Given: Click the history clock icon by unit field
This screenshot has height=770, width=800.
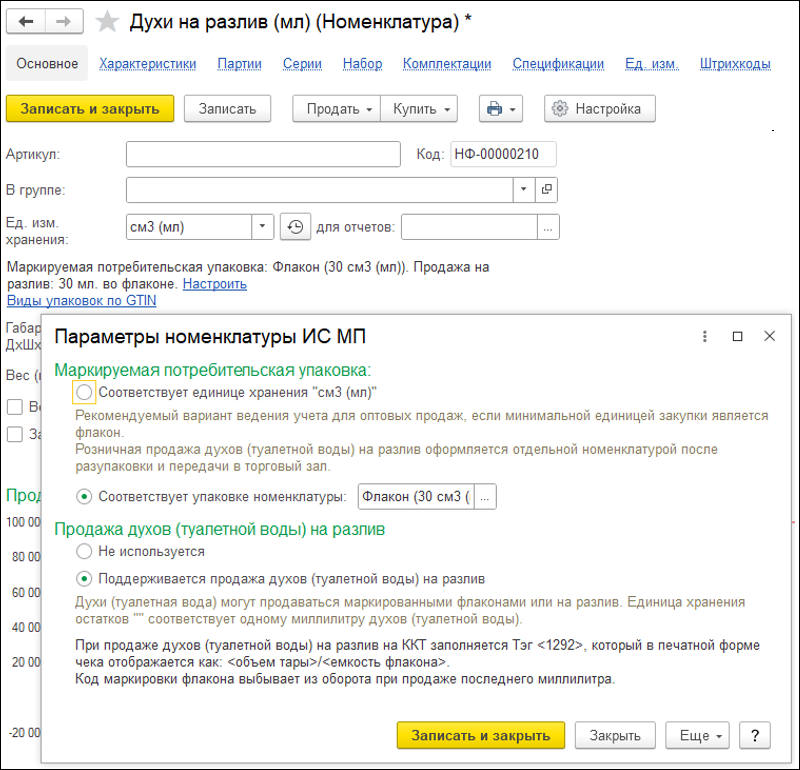Looking at the screenshot, I should tap(295, 227).
